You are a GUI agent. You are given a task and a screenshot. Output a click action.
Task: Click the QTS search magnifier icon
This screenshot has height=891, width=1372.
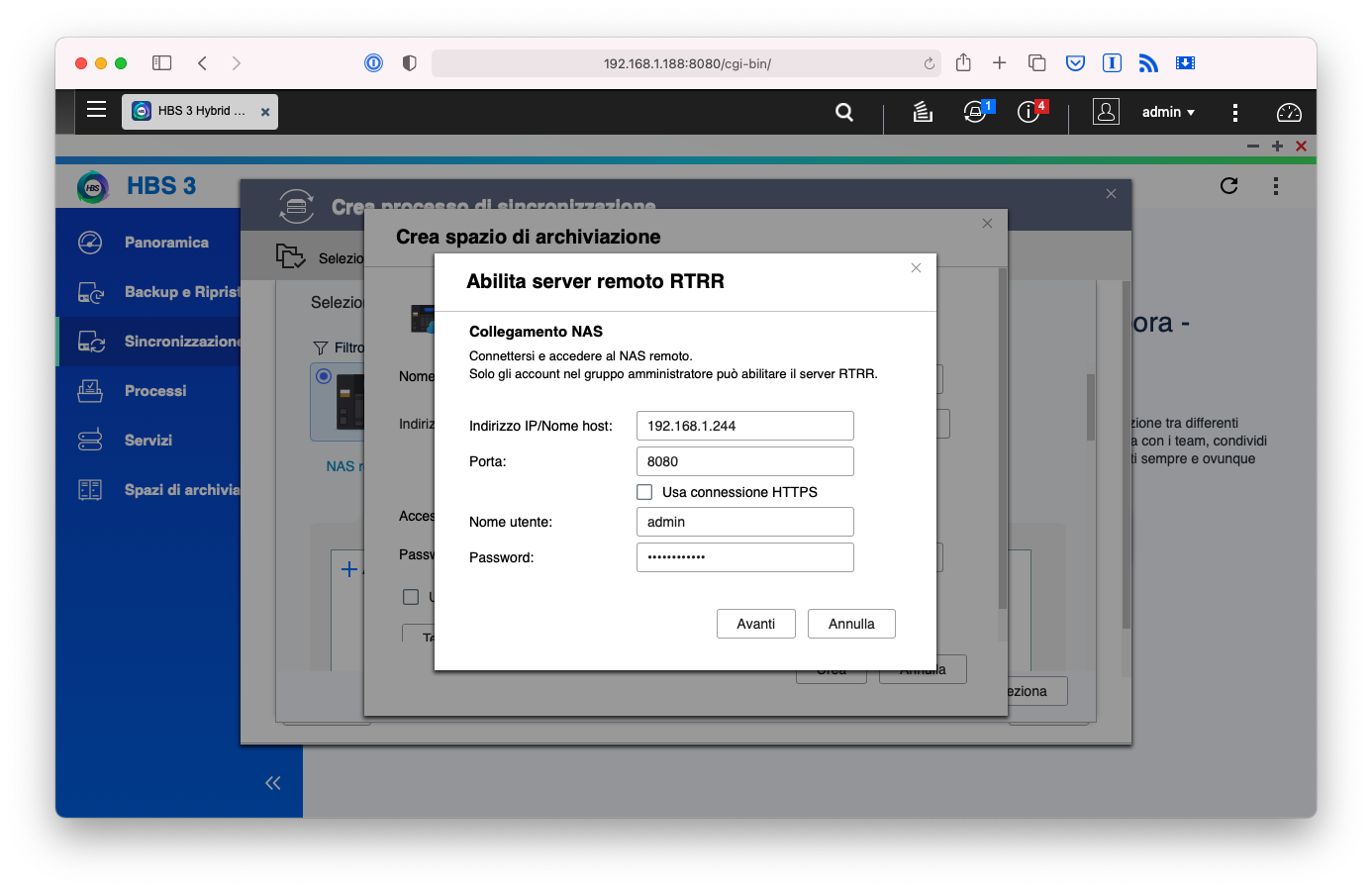(x=844, y=112)
